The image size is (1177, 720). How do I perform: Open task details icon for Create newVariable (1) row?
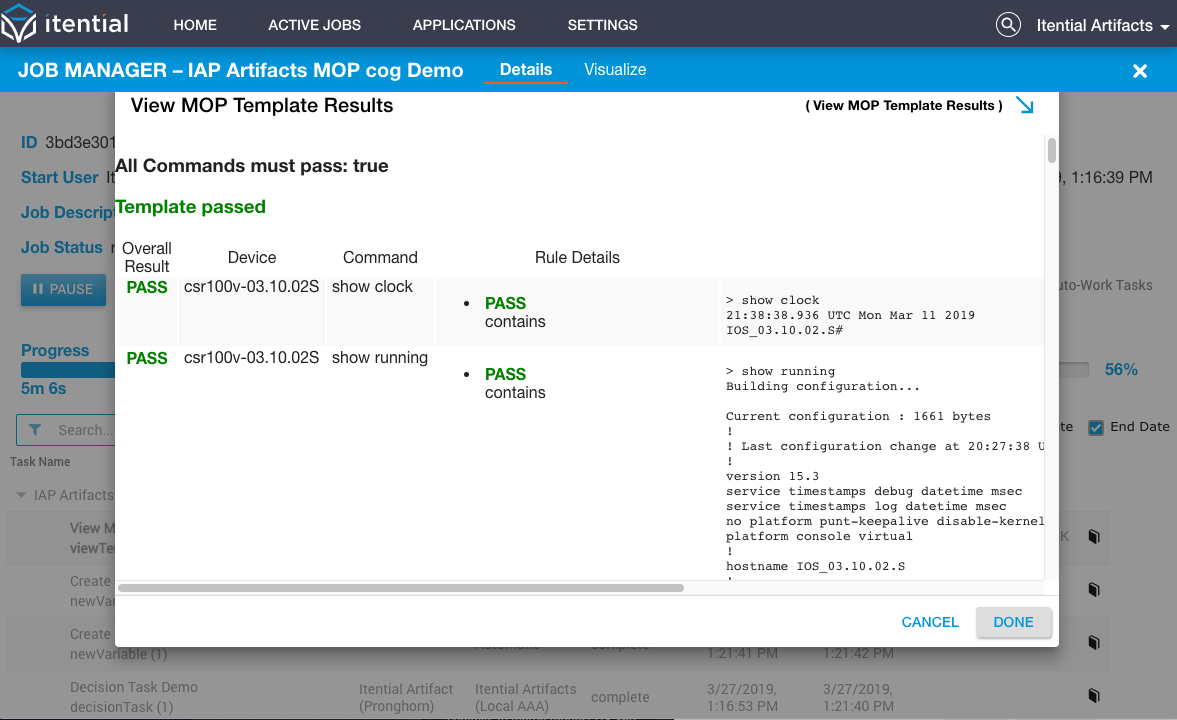(1094, 643)
